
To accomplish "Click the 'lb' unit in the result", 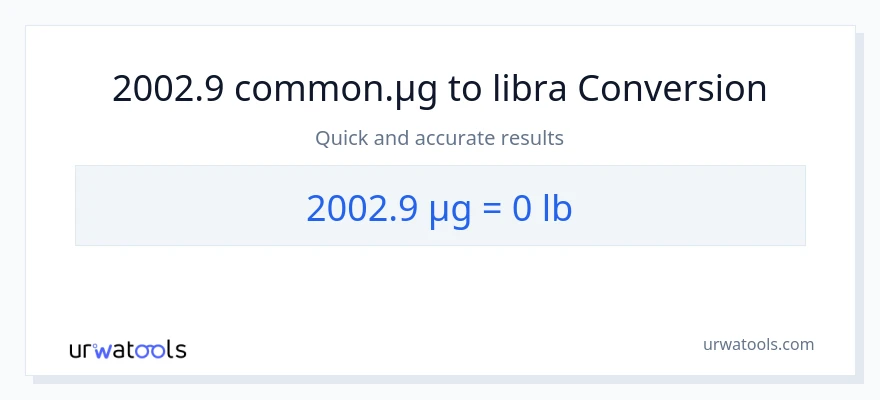I will point(557,207).
